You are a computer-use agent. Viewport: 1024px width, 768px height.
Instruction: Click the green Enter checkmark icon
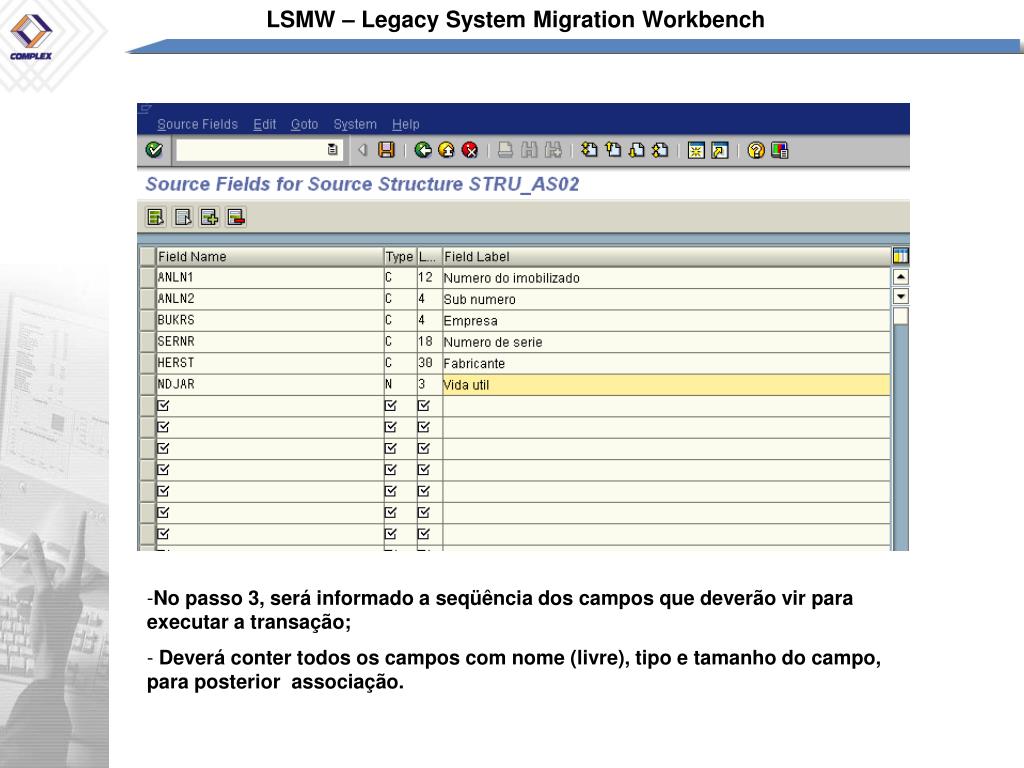click(x=153, y=150)
